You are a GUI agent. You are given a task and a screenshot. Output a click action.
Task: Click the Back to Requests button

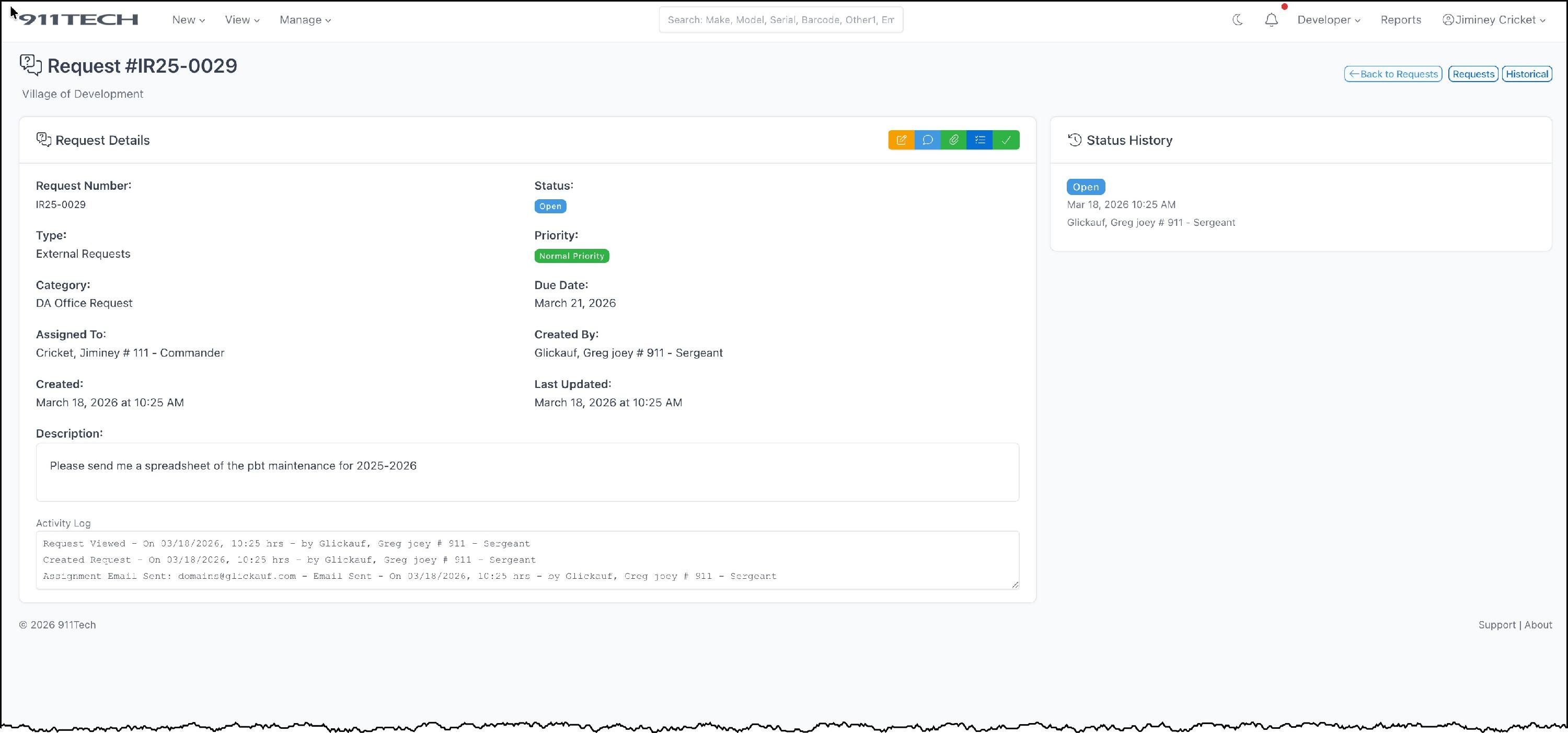click(1393, 74)
